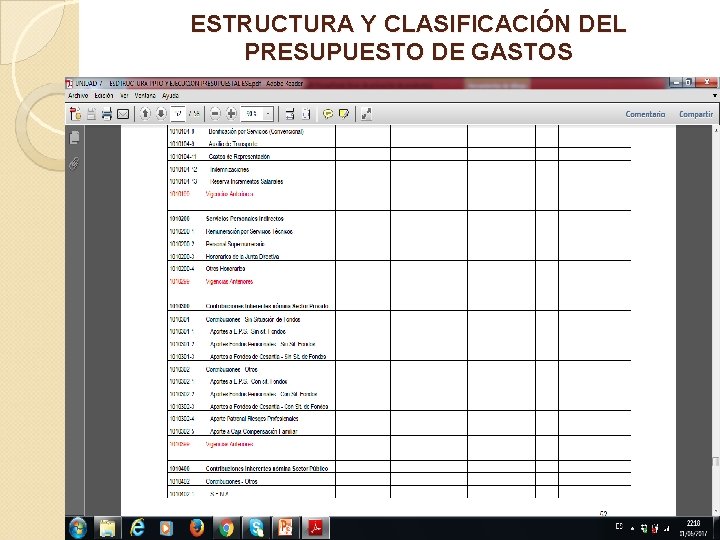Image resolution: width=720 pixels, height=540 pixels.
Task: Click the vertical scrollbar of the PDF
Action: pyautogui.click(x=716, y=321)
